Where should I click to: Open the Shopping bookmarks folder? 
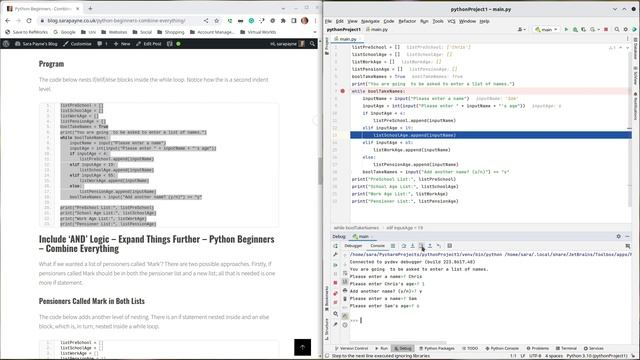pos(171,32)
